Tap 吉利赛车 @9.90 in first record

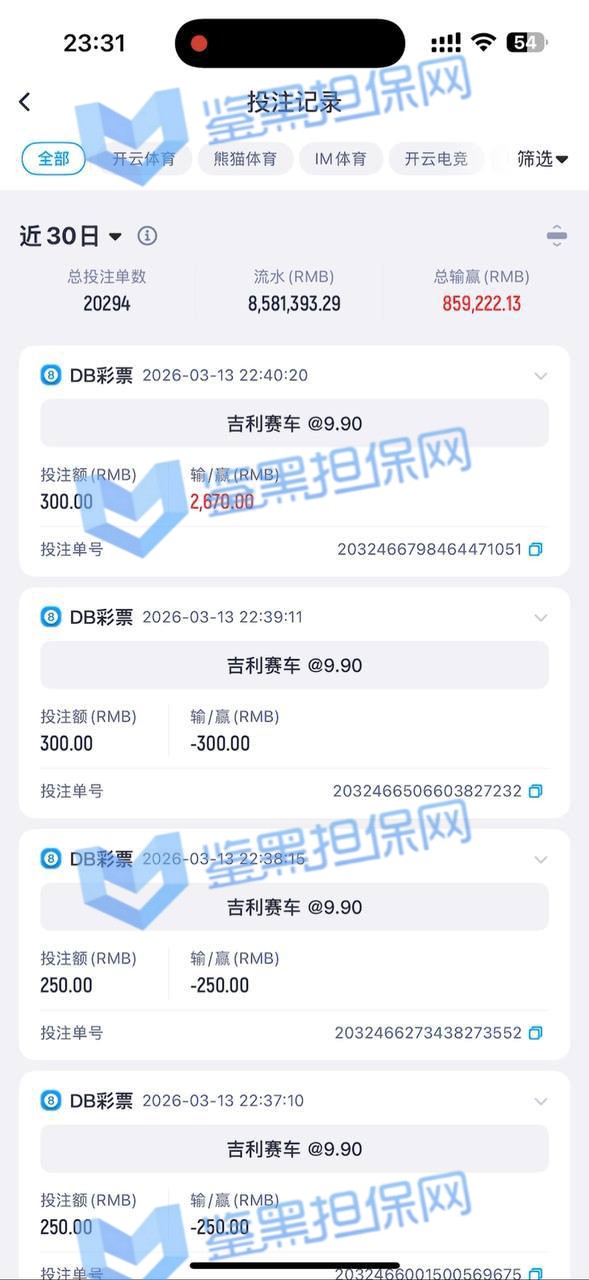pyautogui.click(x=294, y=423)
